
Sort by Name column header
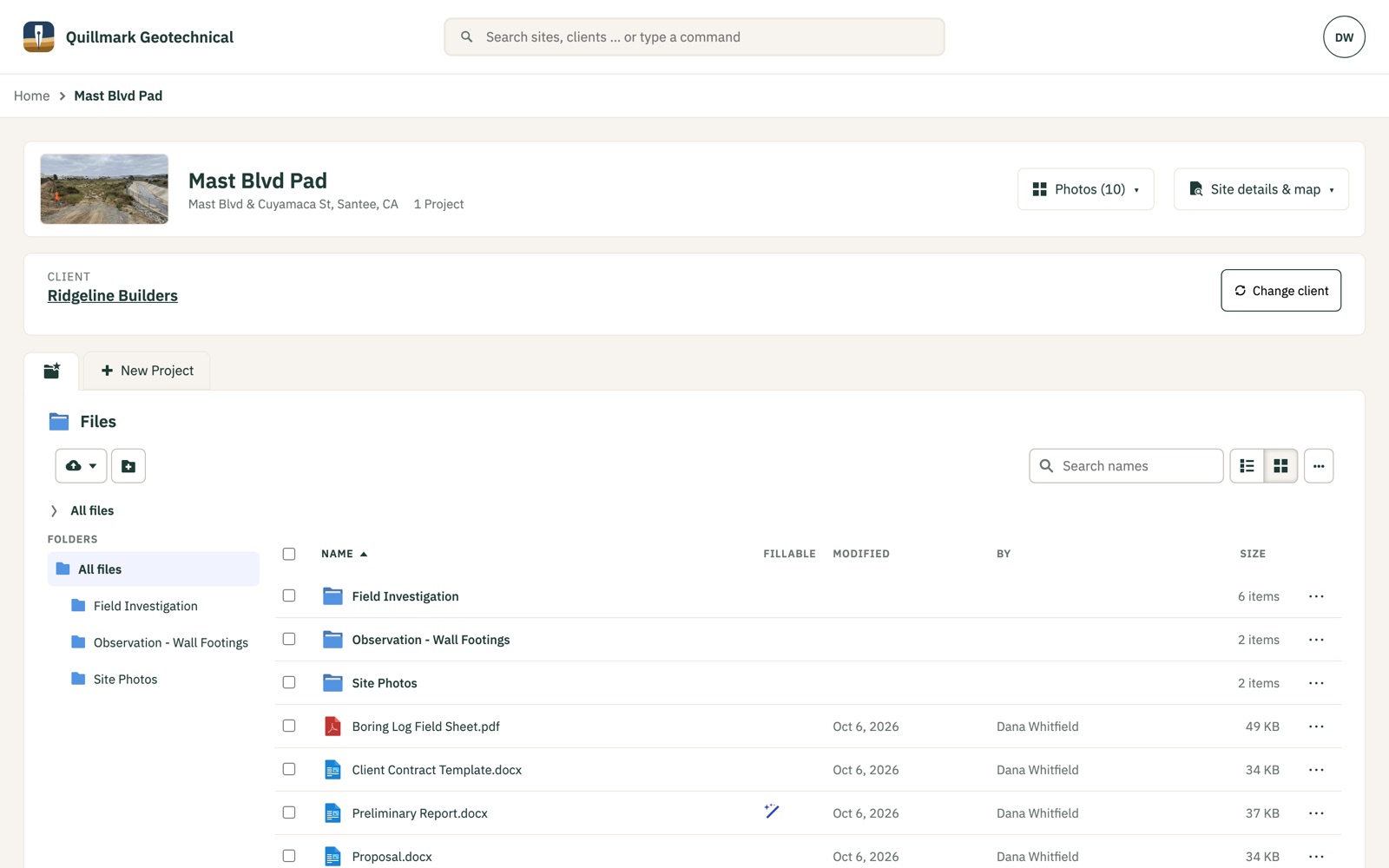coord(344,554)
